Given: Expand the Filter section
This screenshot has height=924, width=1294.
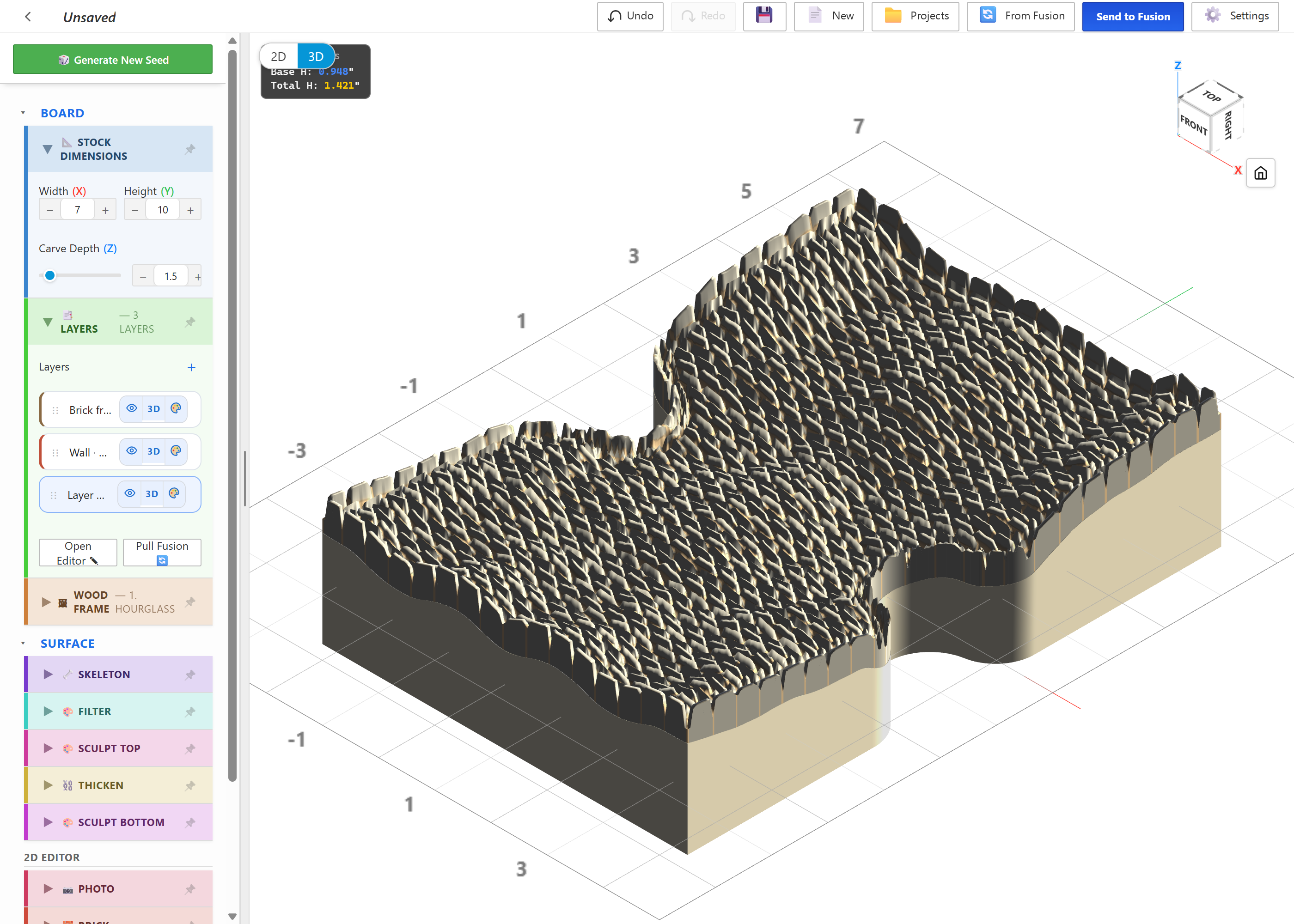Looking at the screenshot, I should click(x=48, y=712).
